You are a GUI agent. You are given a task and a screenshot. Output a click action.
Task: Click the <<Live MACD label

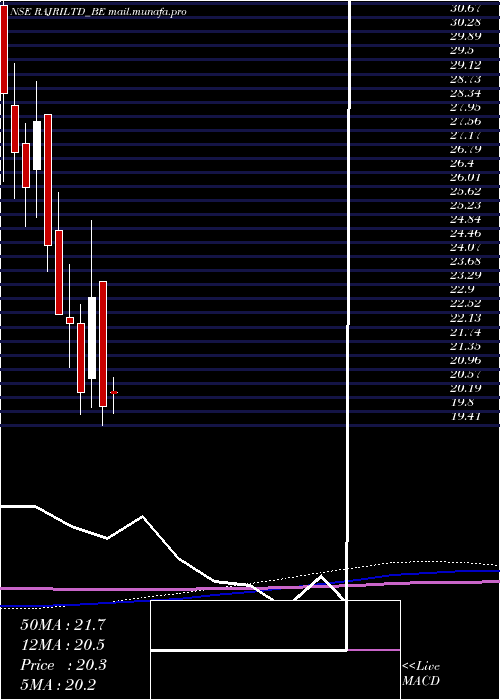(x=421, y=673)
